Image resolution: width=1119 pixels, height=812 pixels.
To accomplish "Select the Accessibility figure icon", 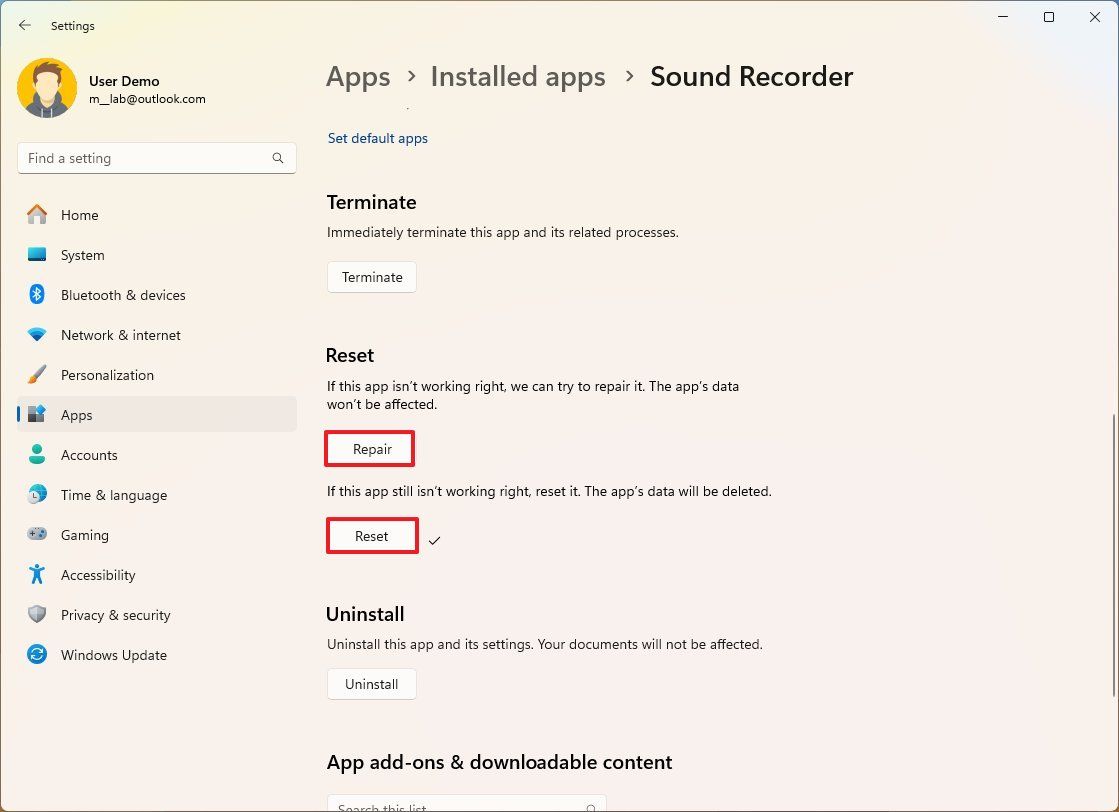I will [x=37, y=575].
